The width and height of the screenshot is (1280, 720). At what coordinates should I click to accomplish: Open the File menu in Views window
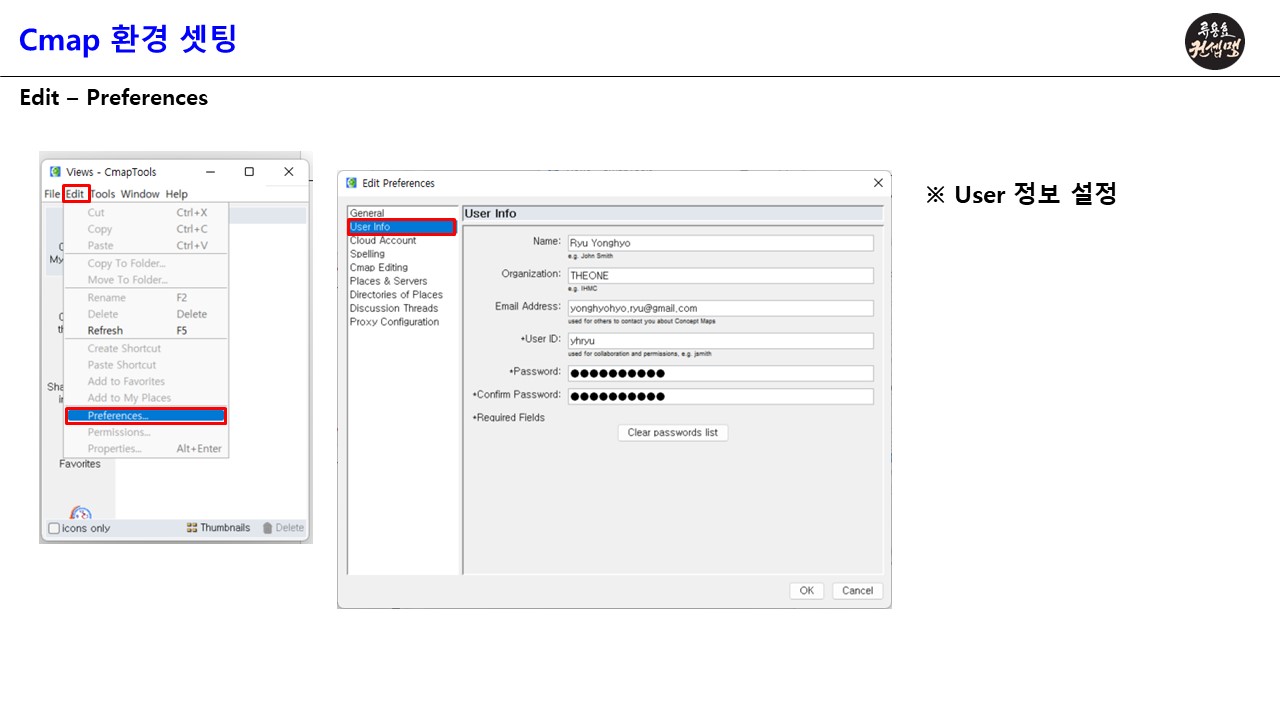point(52,194)
